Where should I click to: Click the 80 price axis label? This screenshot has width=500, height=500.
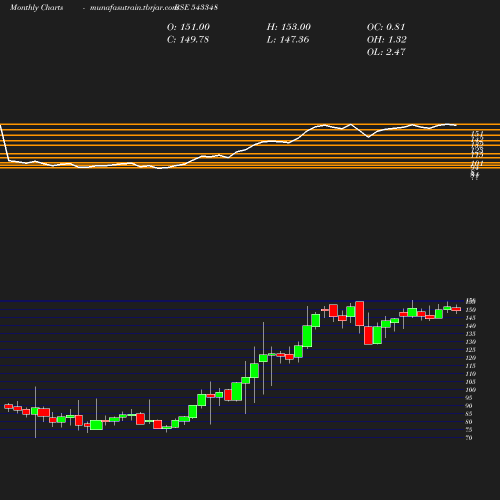click(x=469, y=422)
